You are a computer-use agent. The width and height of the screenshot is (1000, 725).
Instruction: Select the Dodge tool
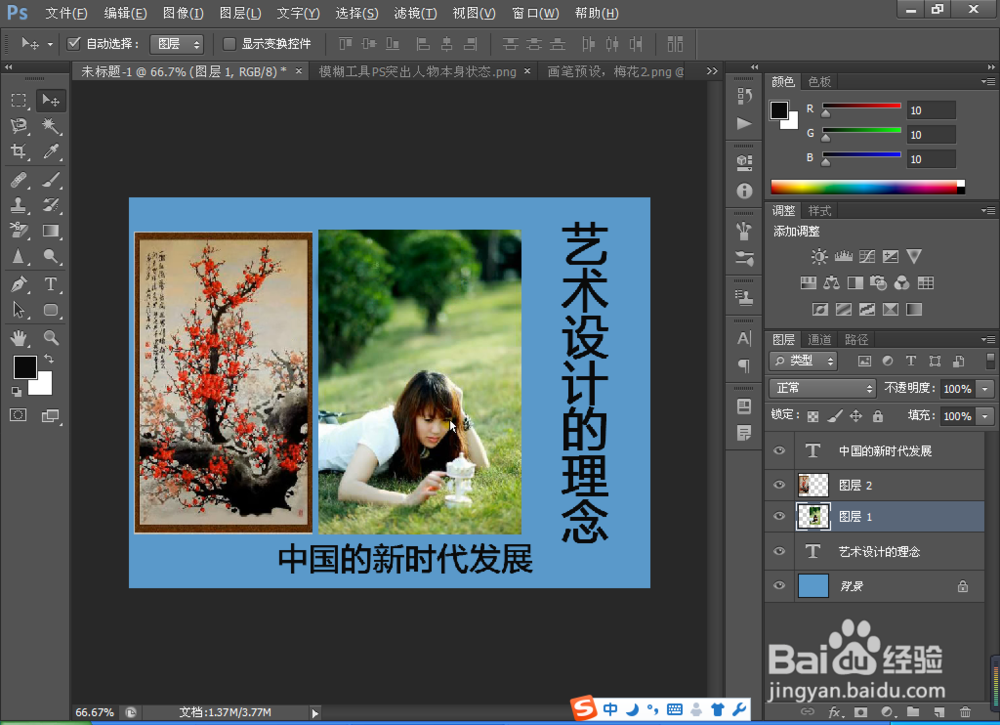(x=50, y=256)
